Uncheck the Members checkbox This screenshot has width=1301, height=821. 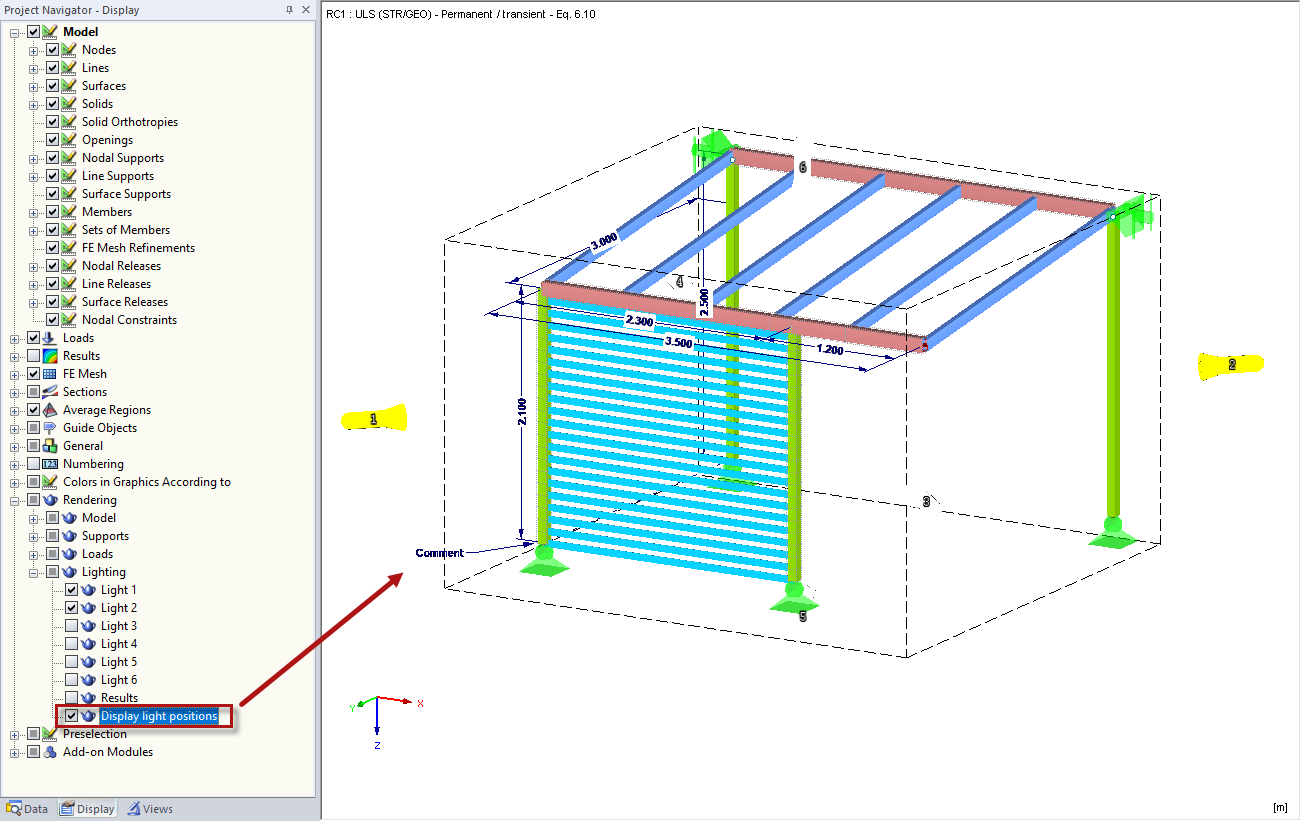pos(52,212)
